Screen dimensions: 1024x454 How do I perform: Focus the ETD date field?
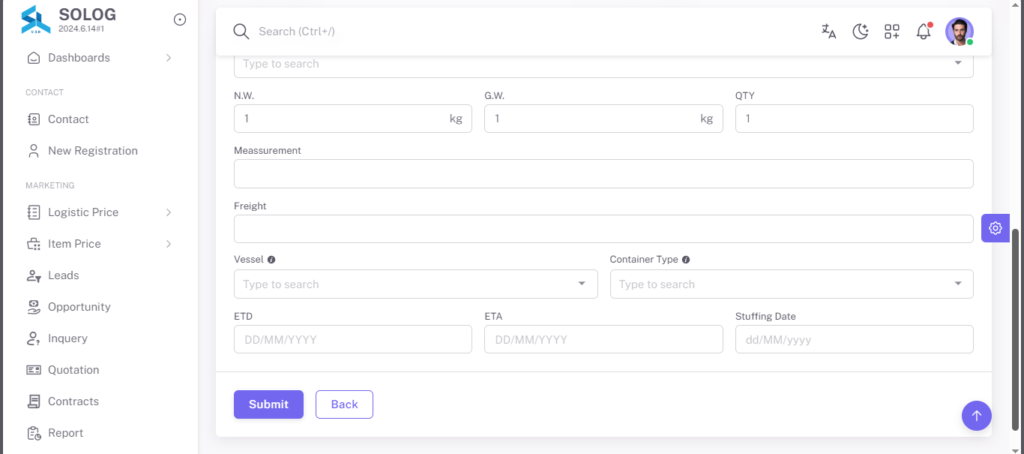pos(353,340)
